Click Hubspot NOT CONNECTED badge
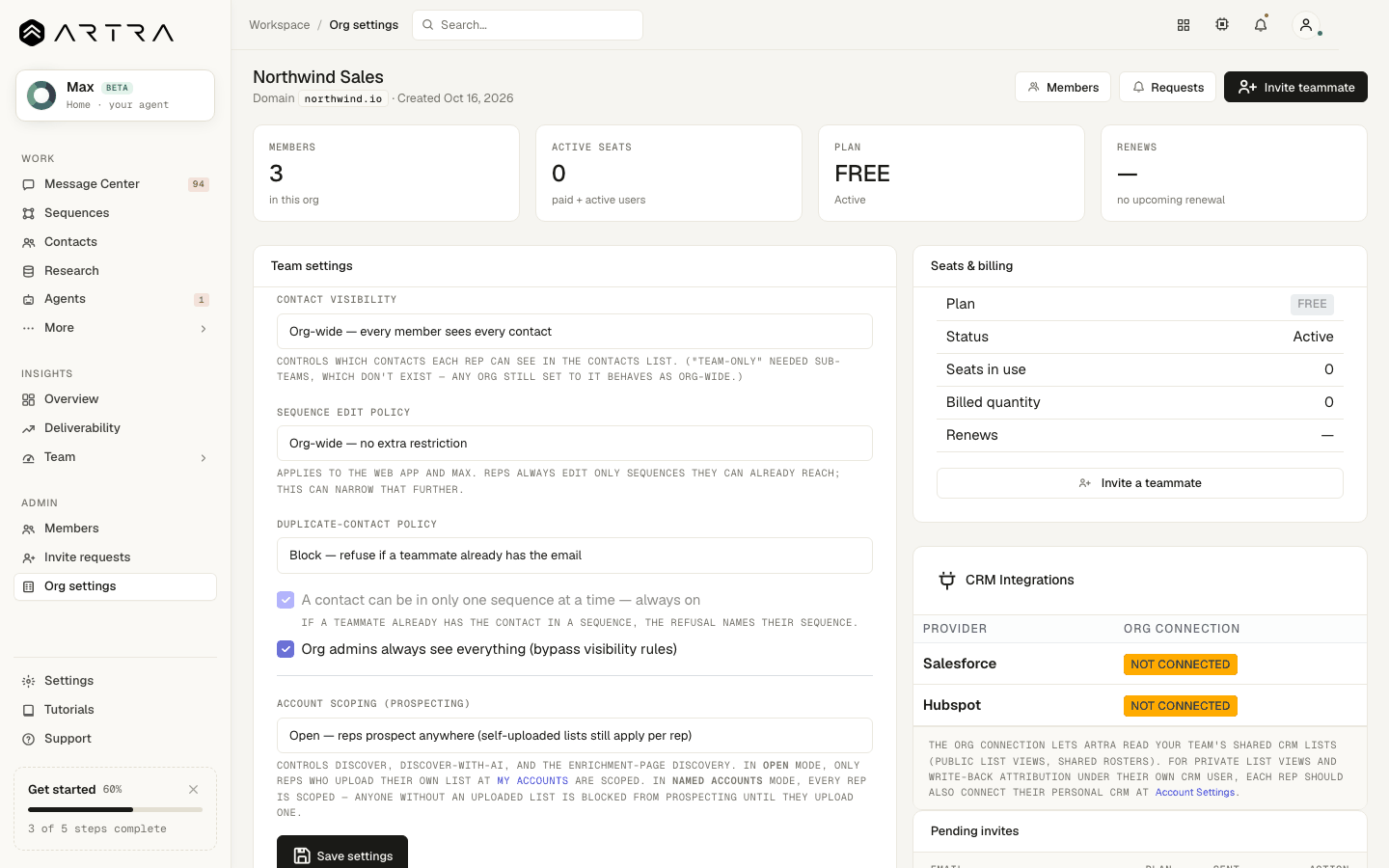Screen dimensions: 1389x868 point(1181,706)
